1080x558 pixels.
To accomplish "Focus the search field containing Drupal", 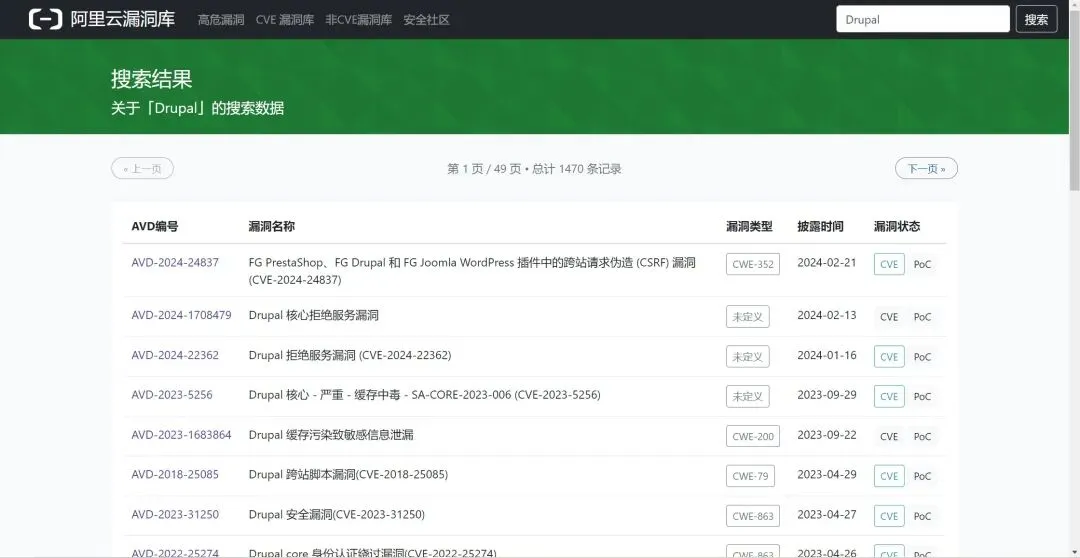I will pyautogui.click(x=923, y=19).
